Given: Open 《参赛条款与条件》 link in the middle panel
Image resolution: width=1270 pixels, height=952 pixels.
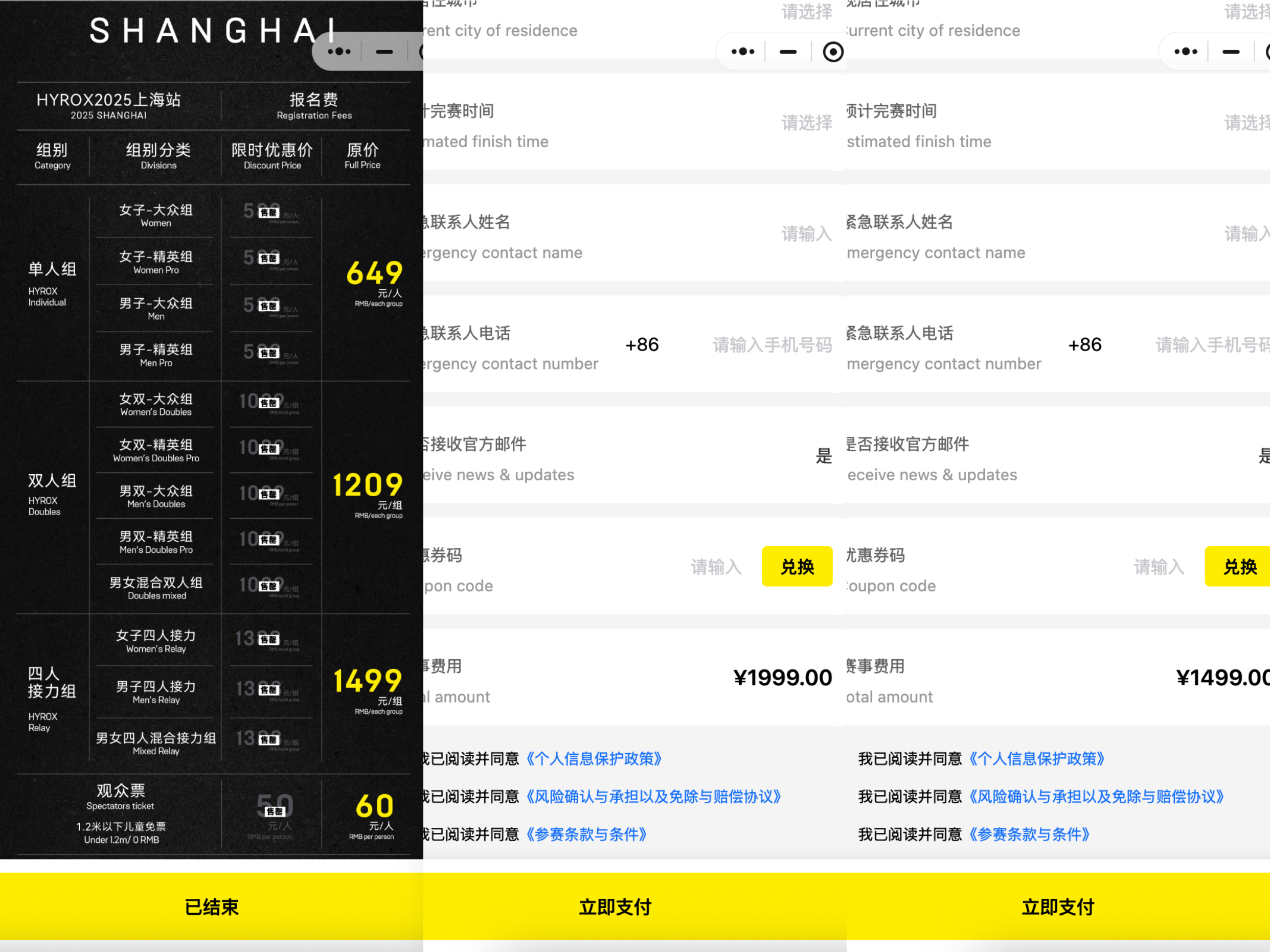Looking at the screenshot, I should point(586,834).
